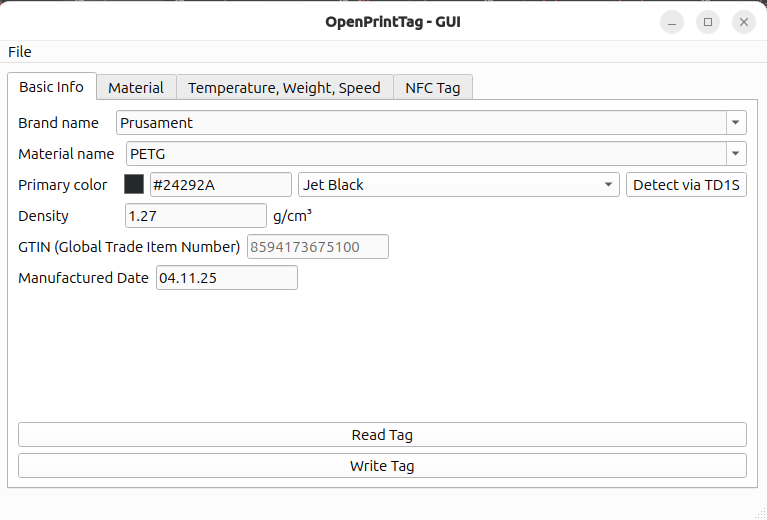The height and width of the screenshot is (520, 767).
Task: Open the Jet Black color name dropdown
Action: coord(459,185)
